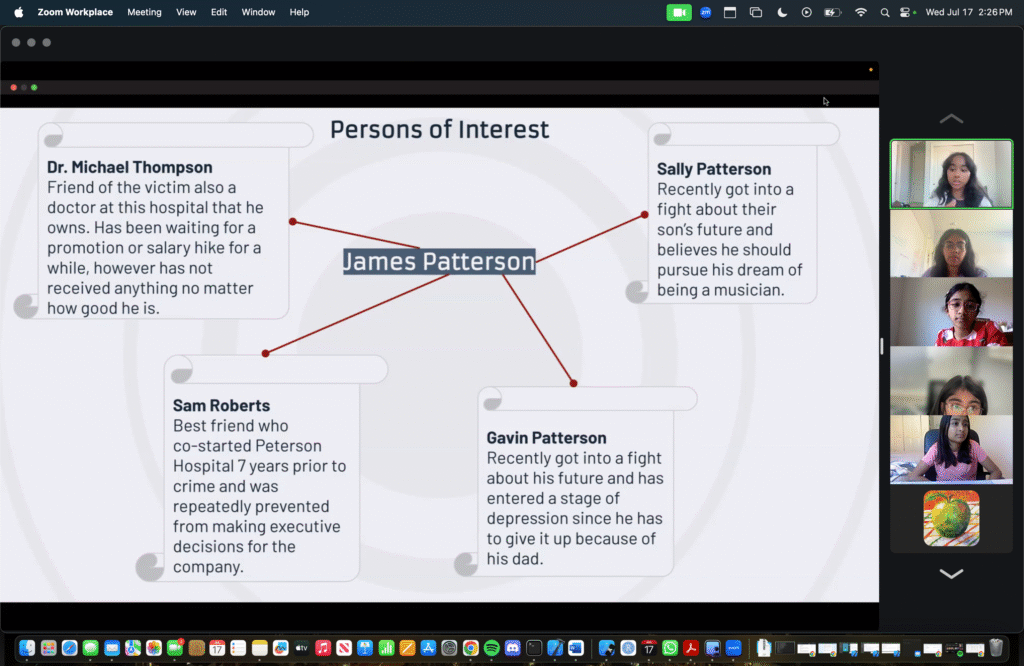Click the green camera icon in menu bar
1024x666 pixels.
[679, 12]
